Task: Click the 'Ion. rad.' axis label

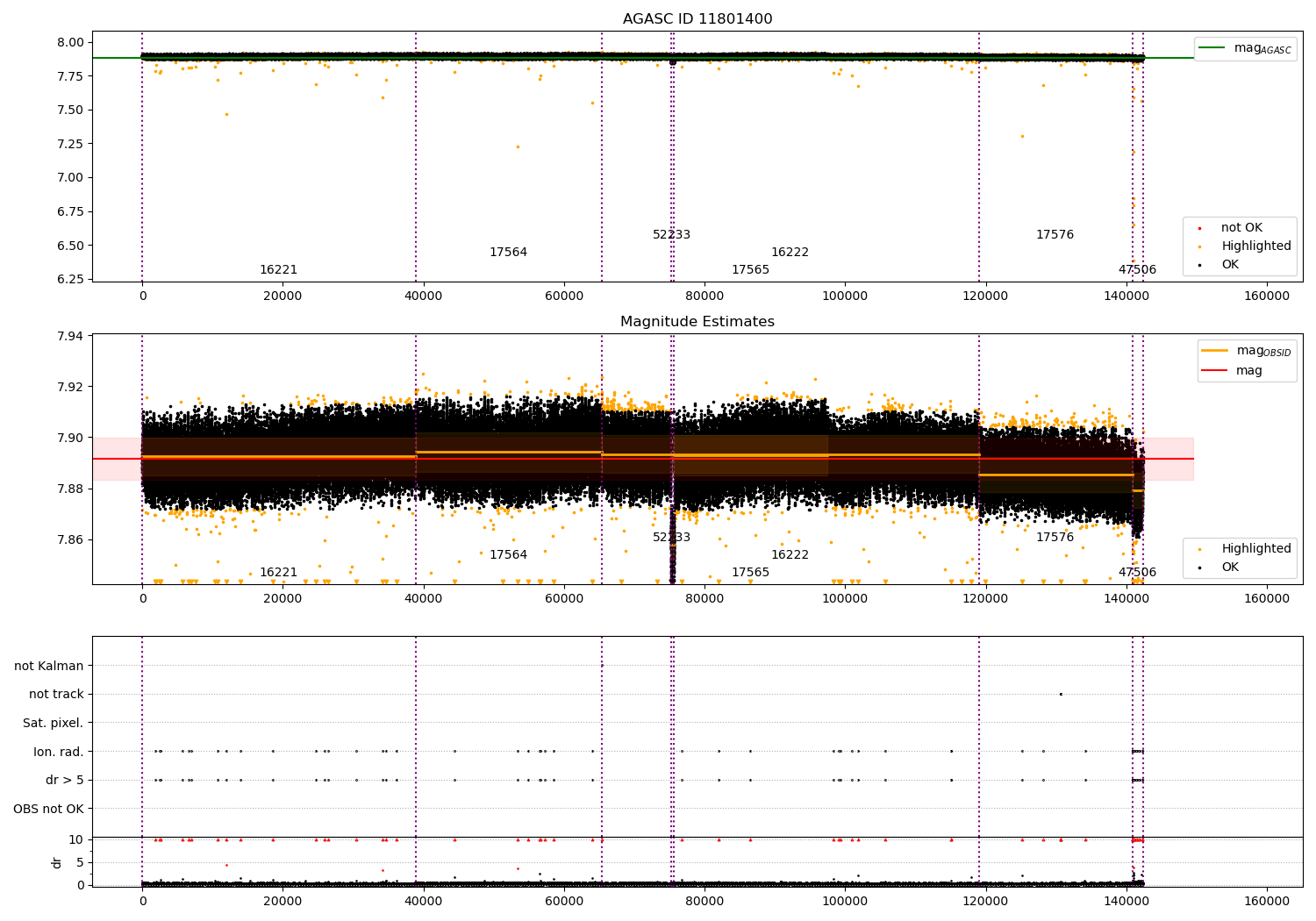Action: tap(59, 752)
